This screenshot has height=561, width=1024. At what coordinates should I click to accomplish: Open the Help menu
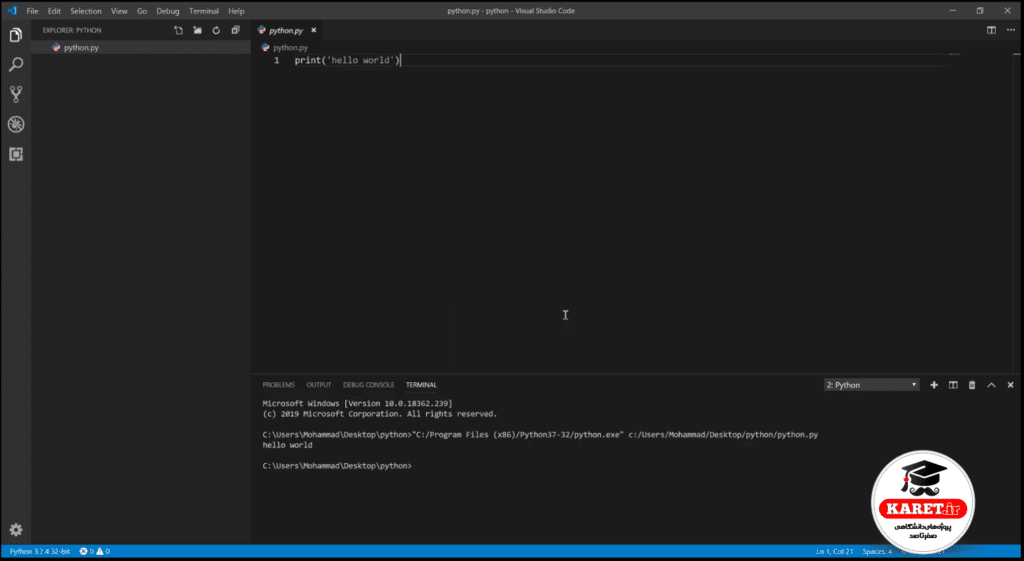(236, 11)
